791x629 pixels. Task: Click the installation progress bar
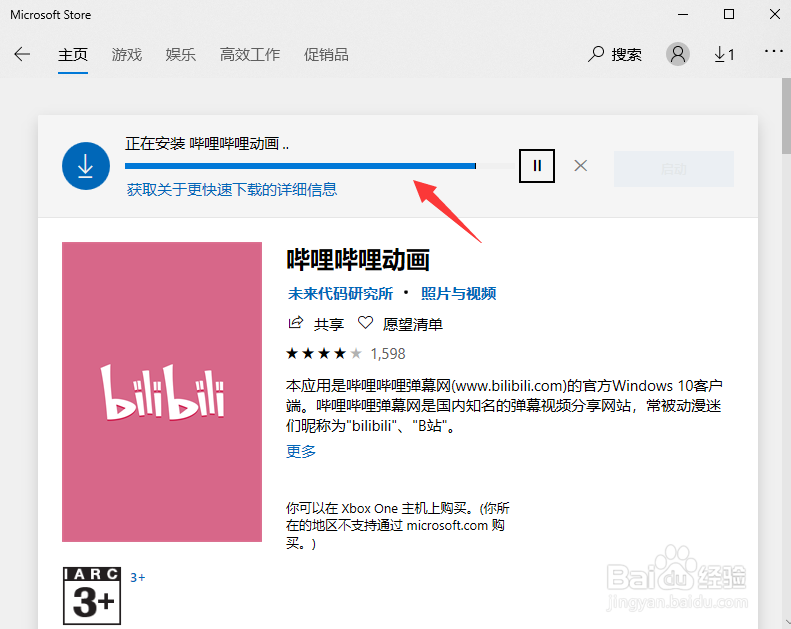tap(320, 166)
